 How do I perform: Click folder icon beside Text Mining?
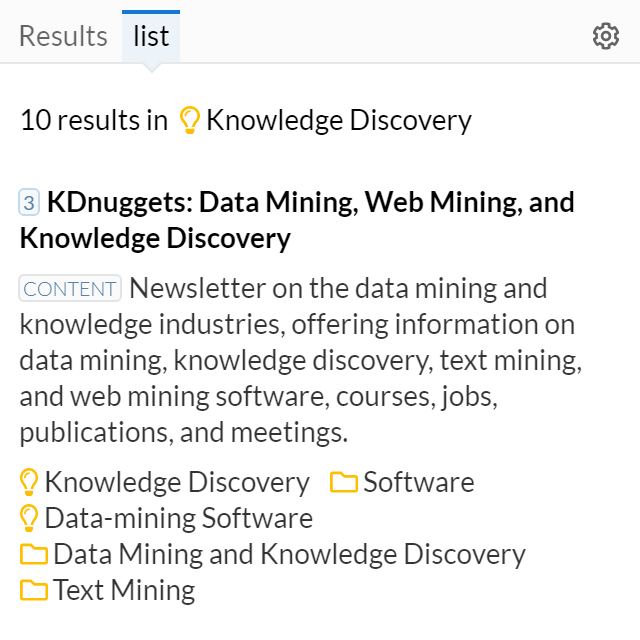point(34,590)
